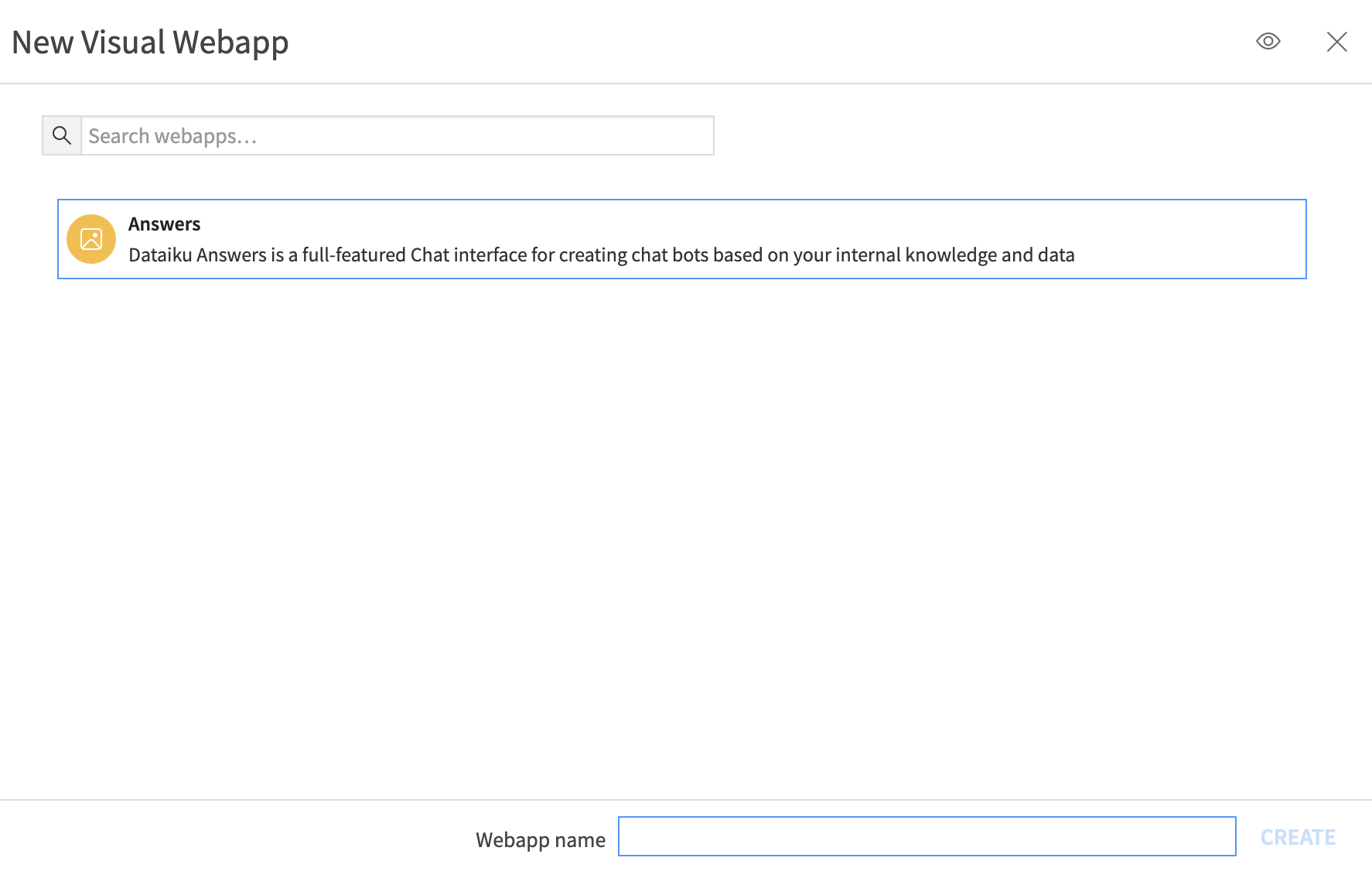
Task: Close the New Visual Webapp dialog
Action: point(1336,42)
